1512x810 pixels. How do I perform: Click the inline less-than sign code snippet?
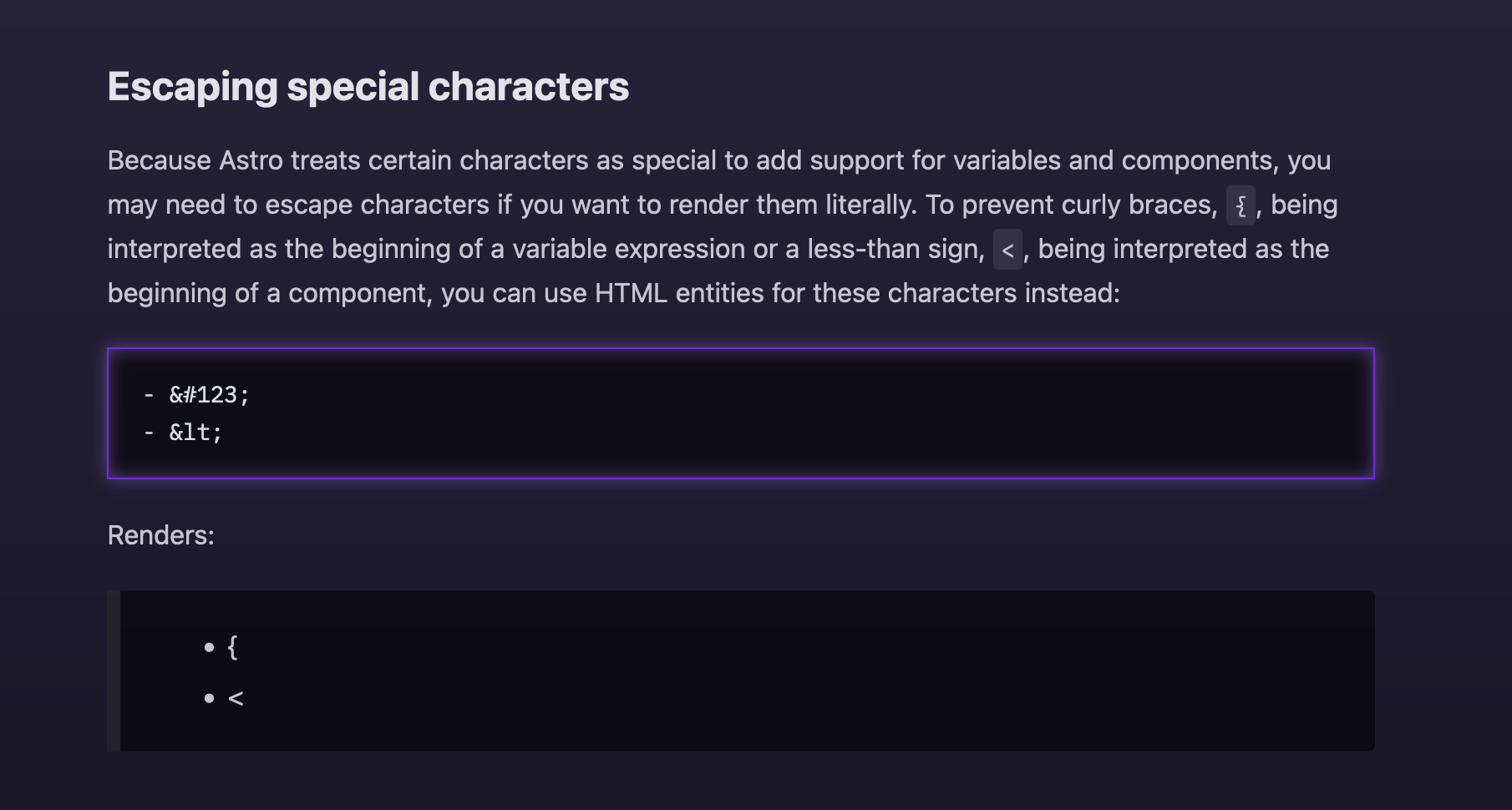(x=1007, y=251)
